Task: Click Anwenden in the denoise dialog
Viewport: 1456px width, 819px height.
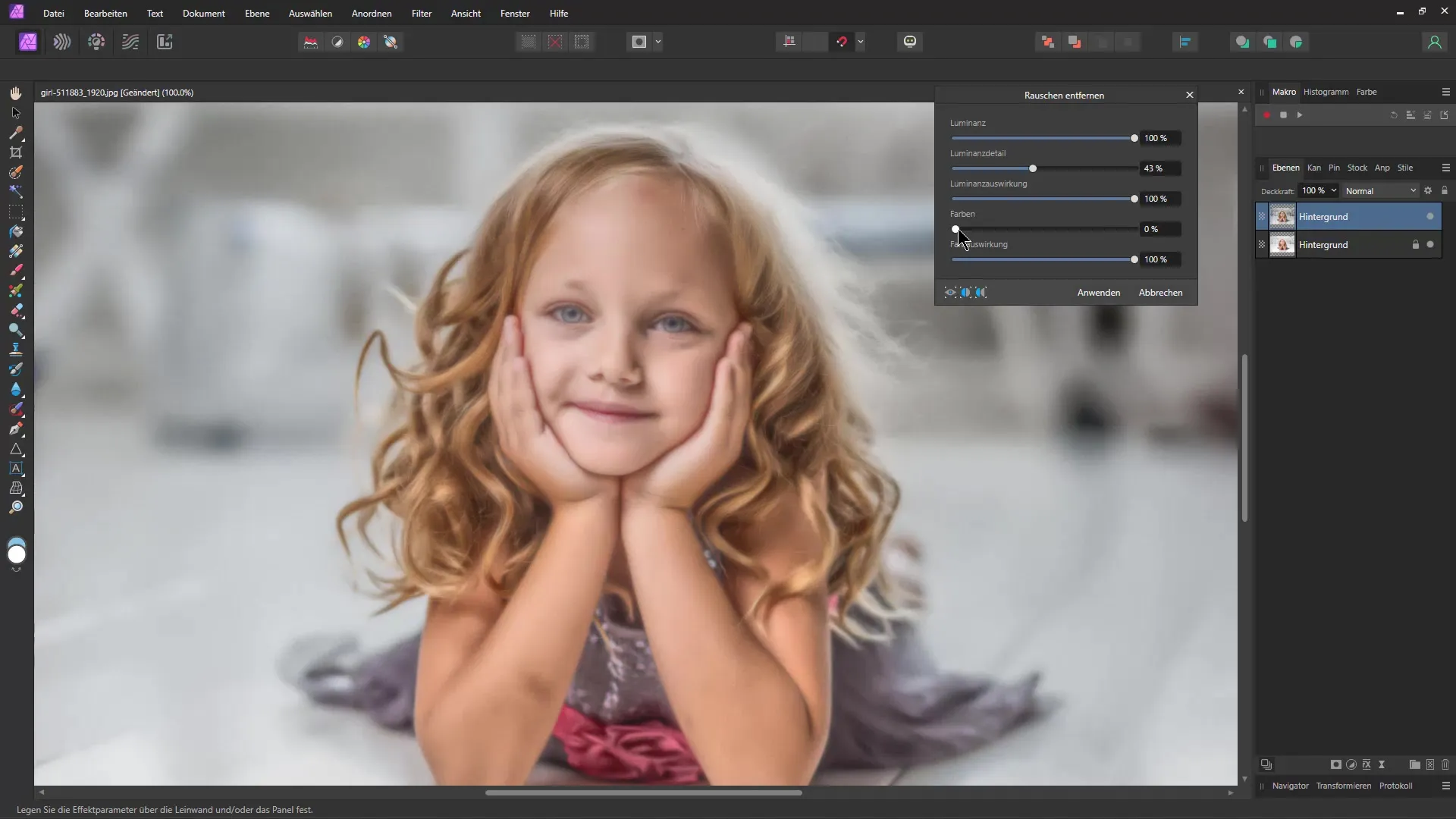Action: point(1098,293)
